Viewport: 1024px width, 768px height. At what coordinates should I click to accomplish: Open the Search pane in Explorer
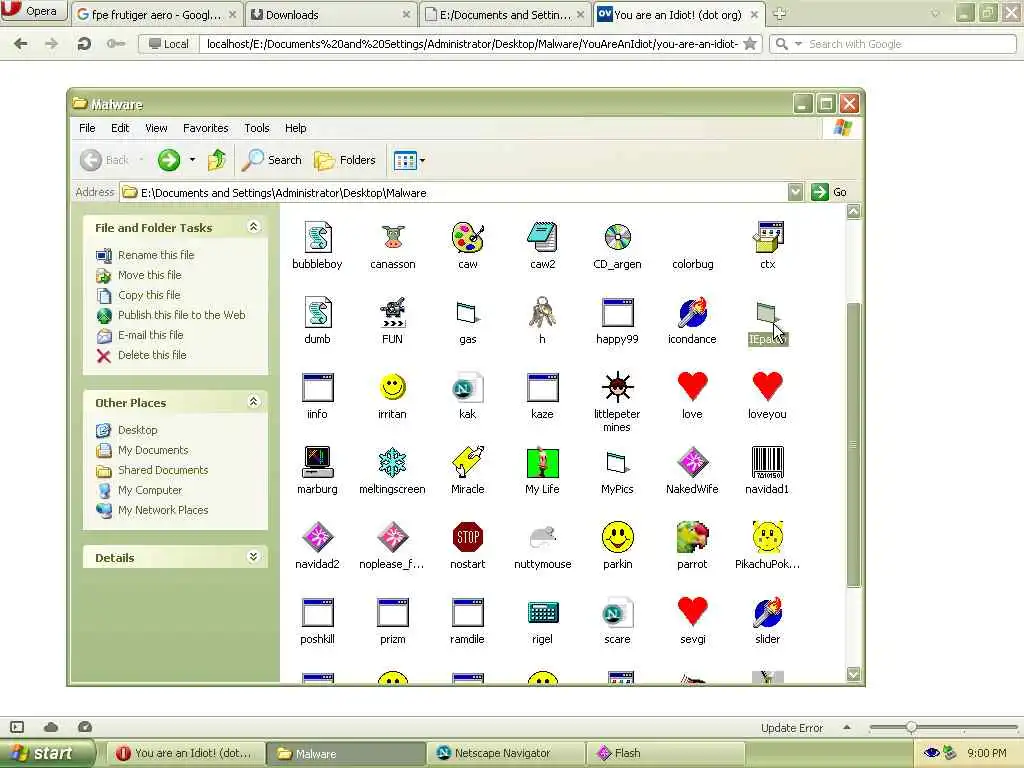point(272,160)
